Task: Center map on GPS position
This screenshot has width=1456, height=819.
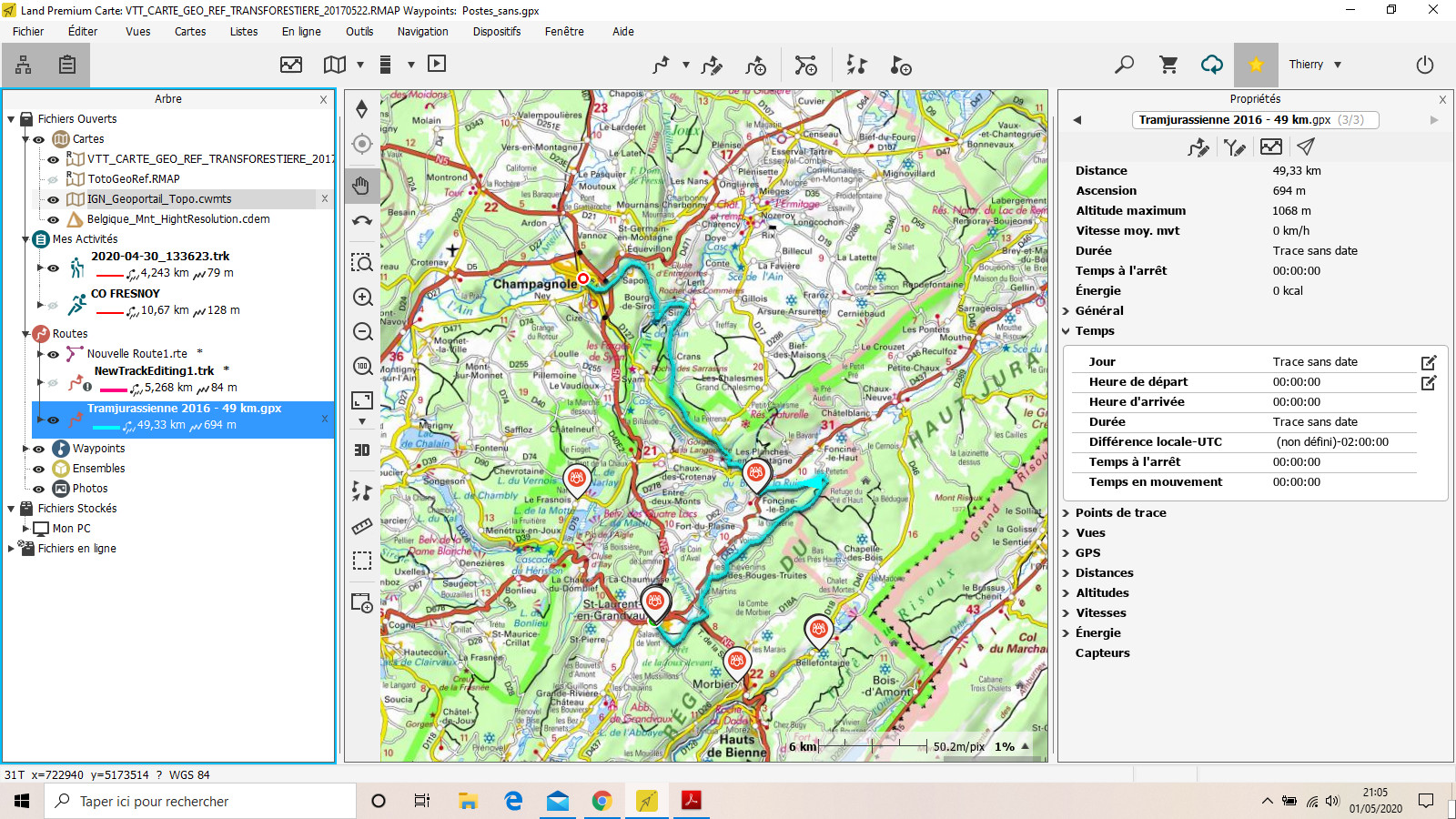Action: click(362, 144)
